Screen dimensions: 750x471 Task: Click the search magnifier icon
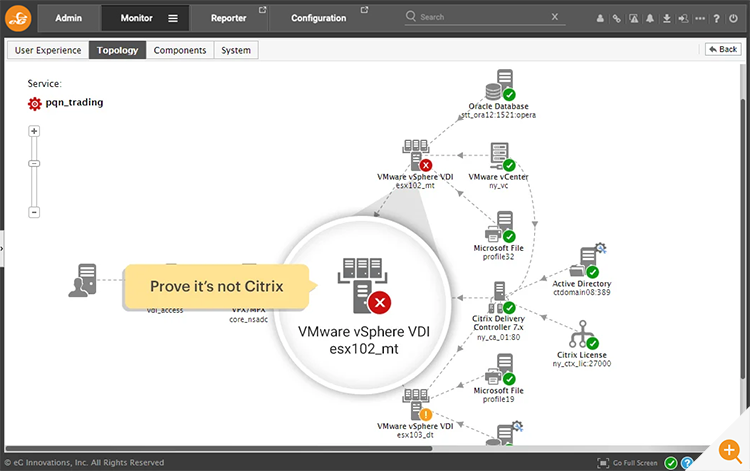[x=410, y=16]
